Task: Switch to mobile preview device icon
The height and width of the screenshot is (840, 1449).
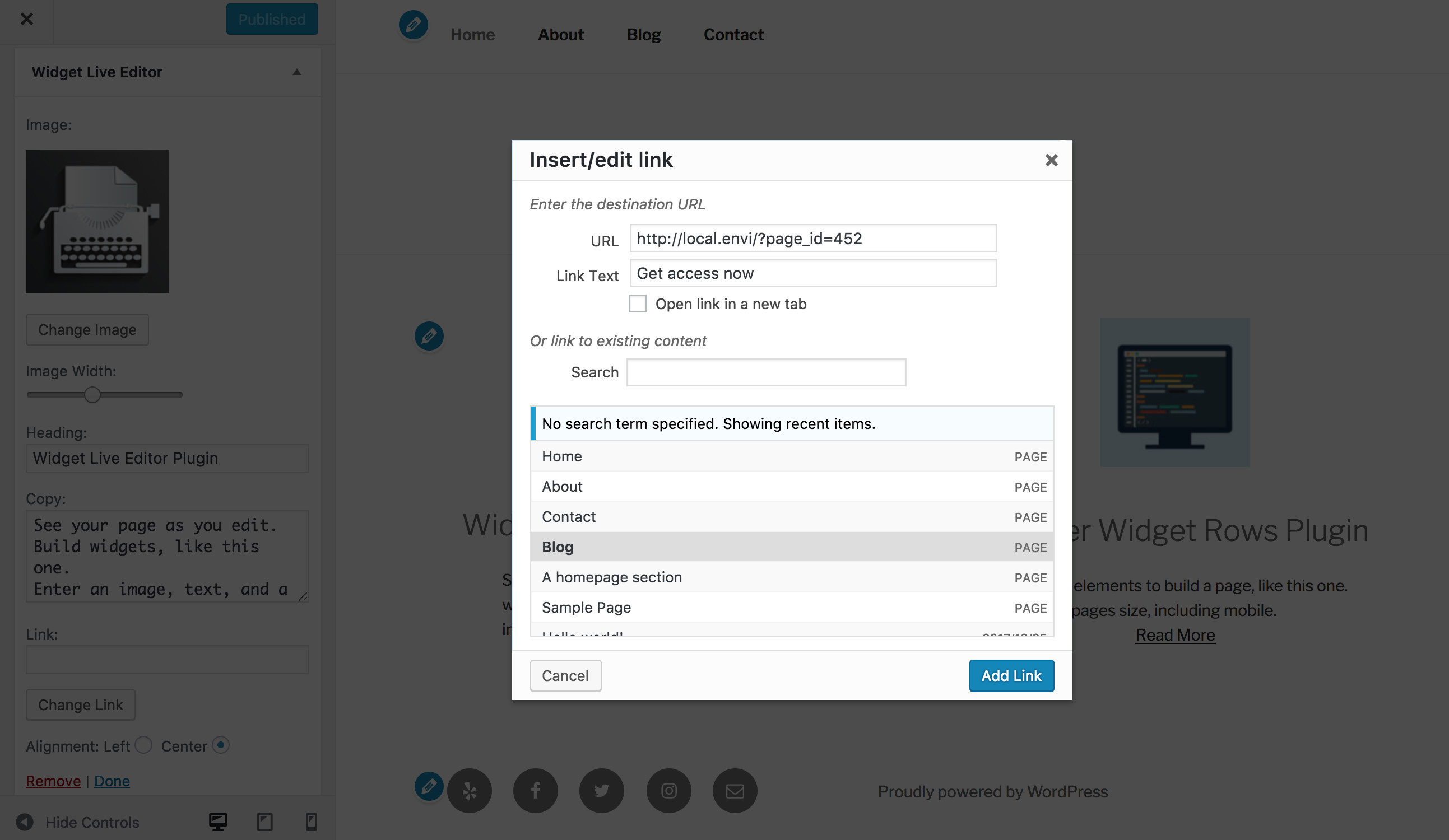Action: (311, 822)
